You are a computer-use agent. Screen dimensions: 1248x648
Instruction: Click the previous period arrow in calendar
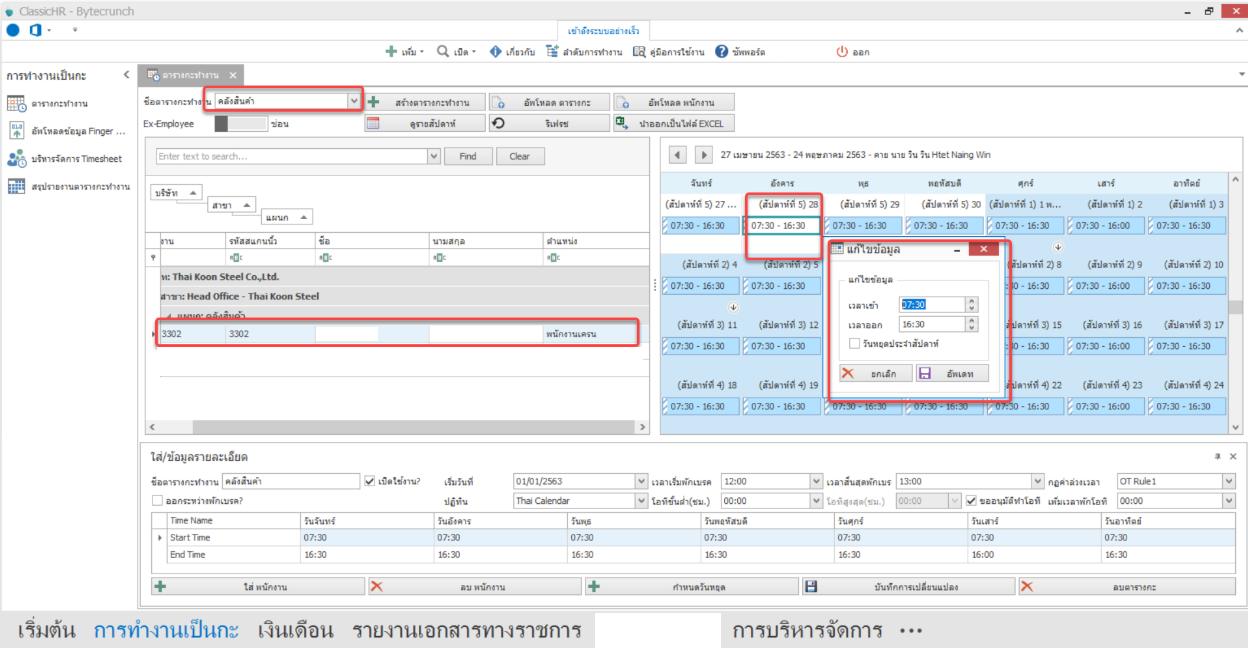point(677,155)
